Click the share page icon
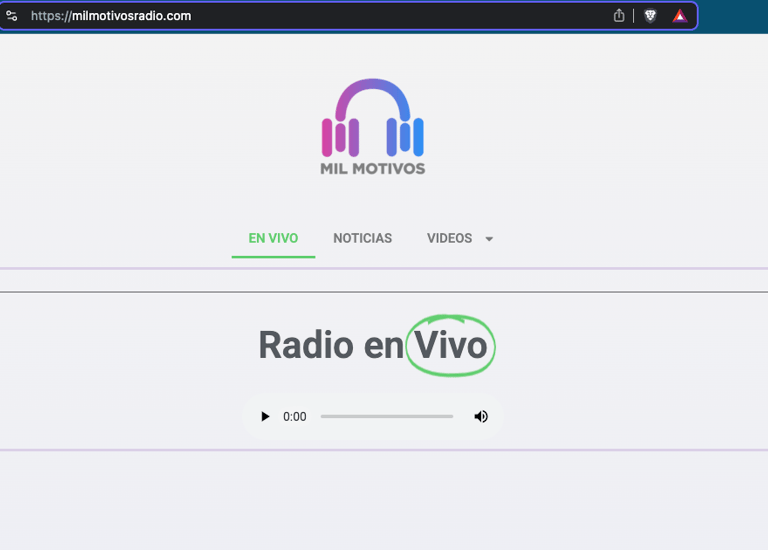 [619, 16]
